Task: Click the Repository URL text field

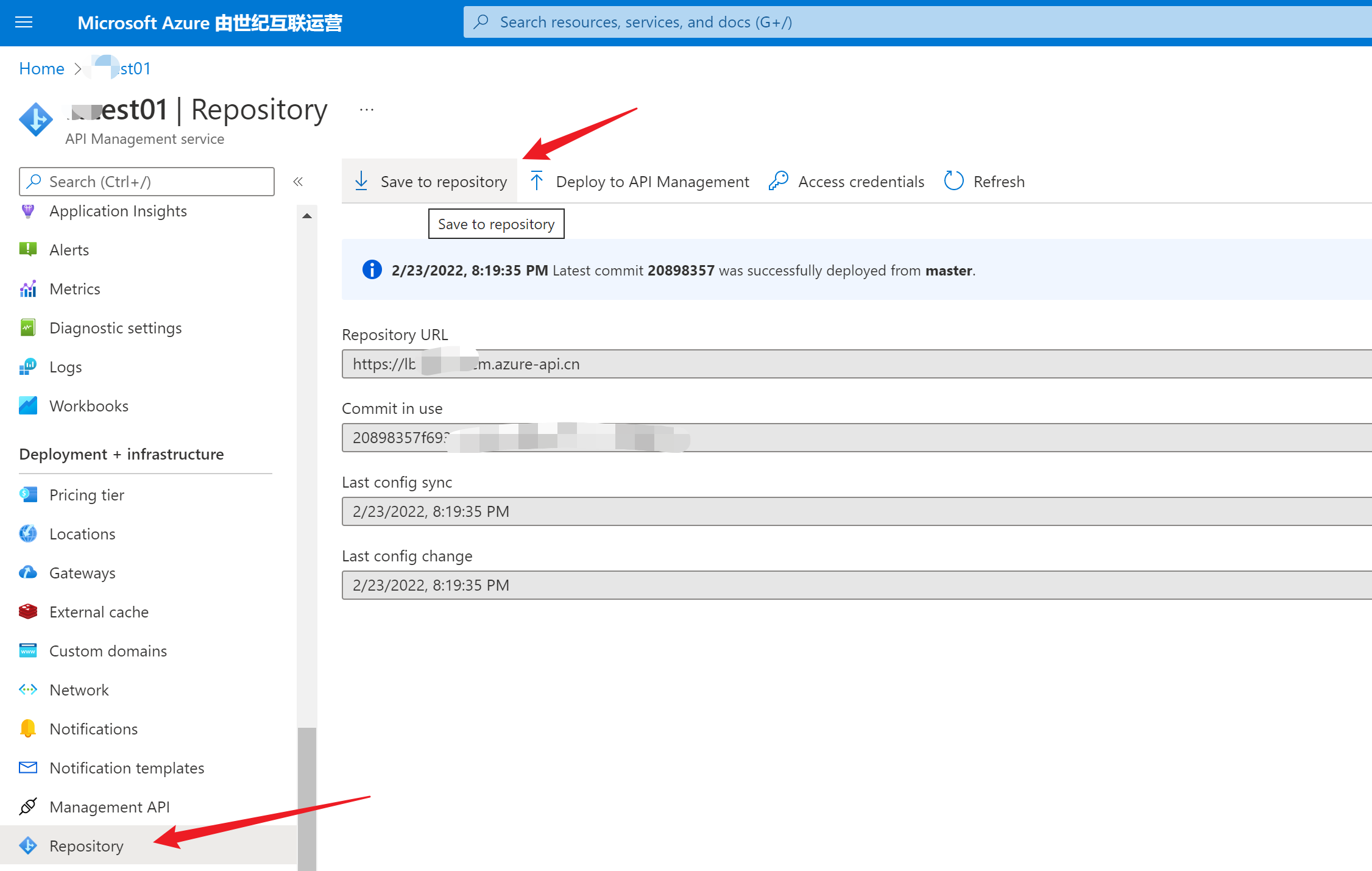Action: coord(853,364)
